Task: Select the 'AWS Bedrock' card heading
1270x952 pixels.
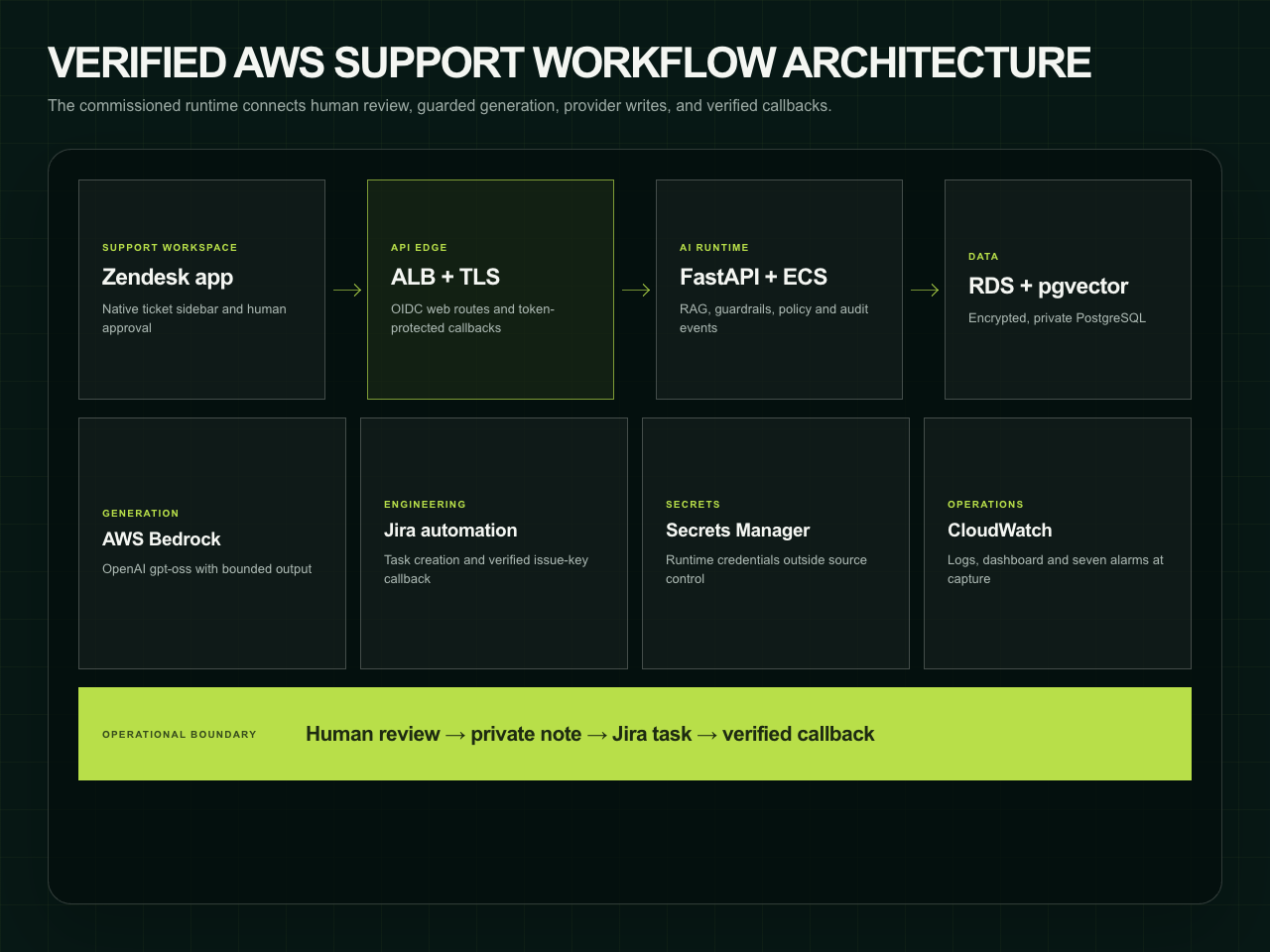Action: coord(162,538)
